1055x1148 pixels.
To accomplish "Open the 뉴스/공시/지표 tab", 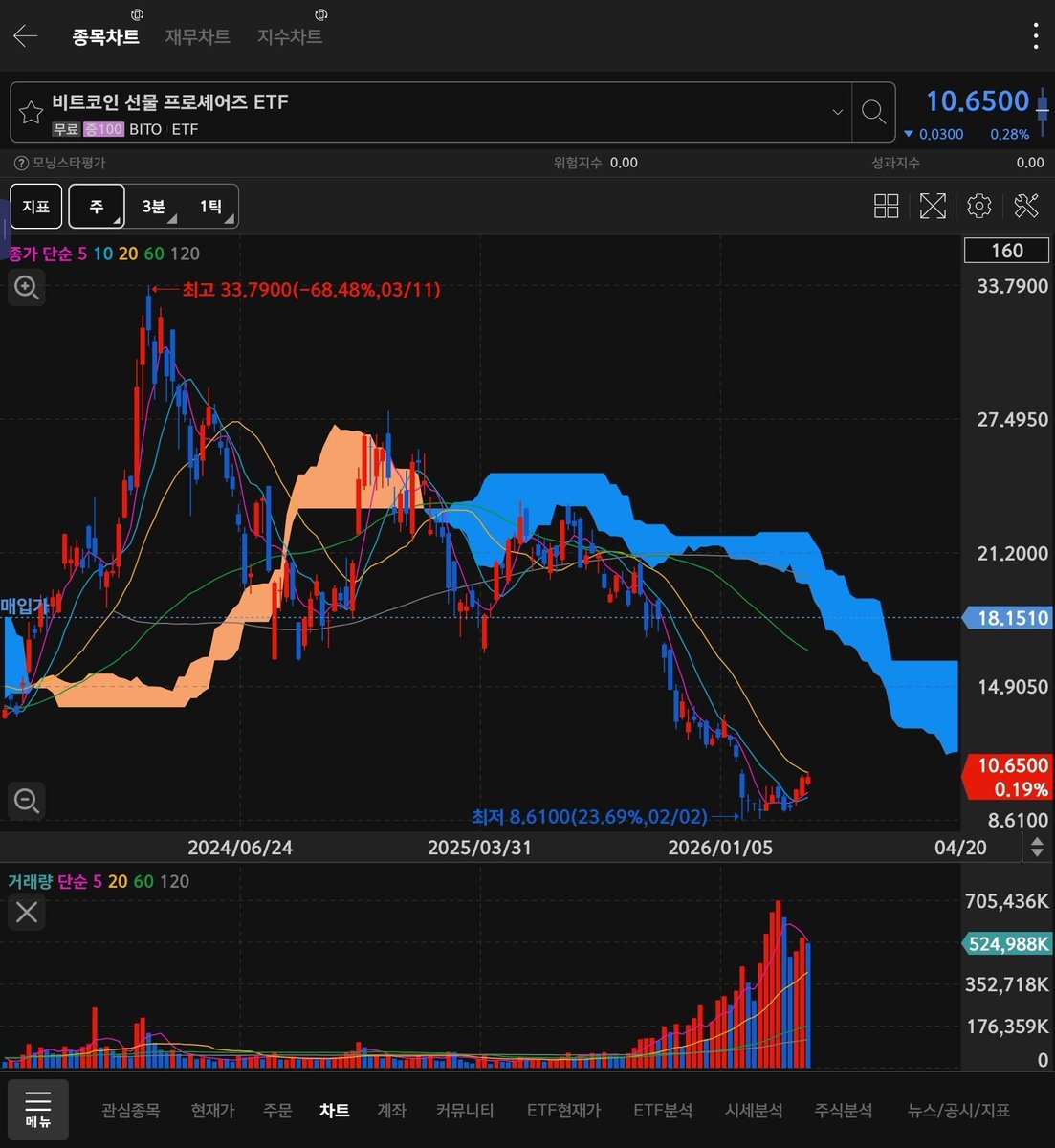I will coord(958,1111).
